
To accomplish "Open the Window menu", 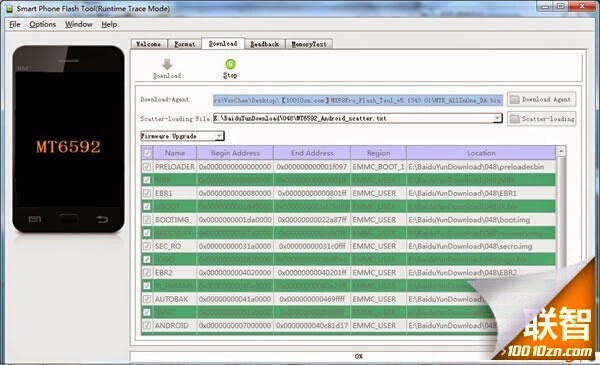I will [78, 24].
